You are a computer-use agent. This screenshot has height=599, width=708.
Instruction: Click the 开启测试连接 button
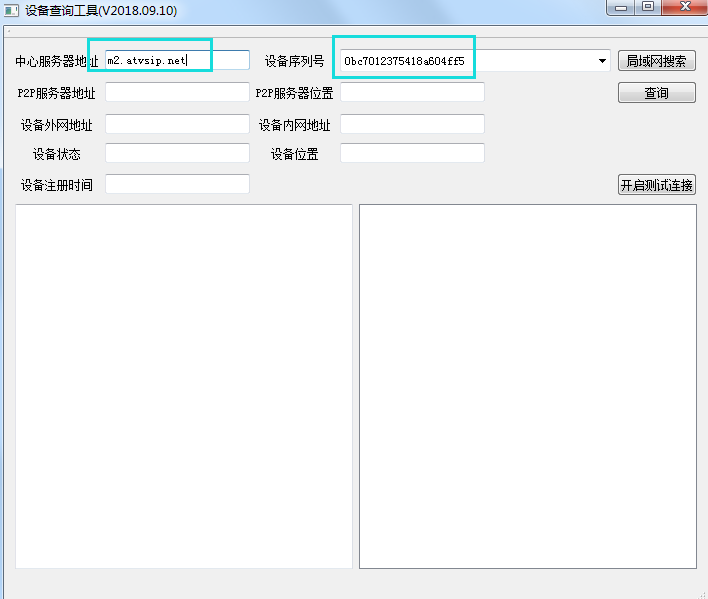[x=657, y=185]
